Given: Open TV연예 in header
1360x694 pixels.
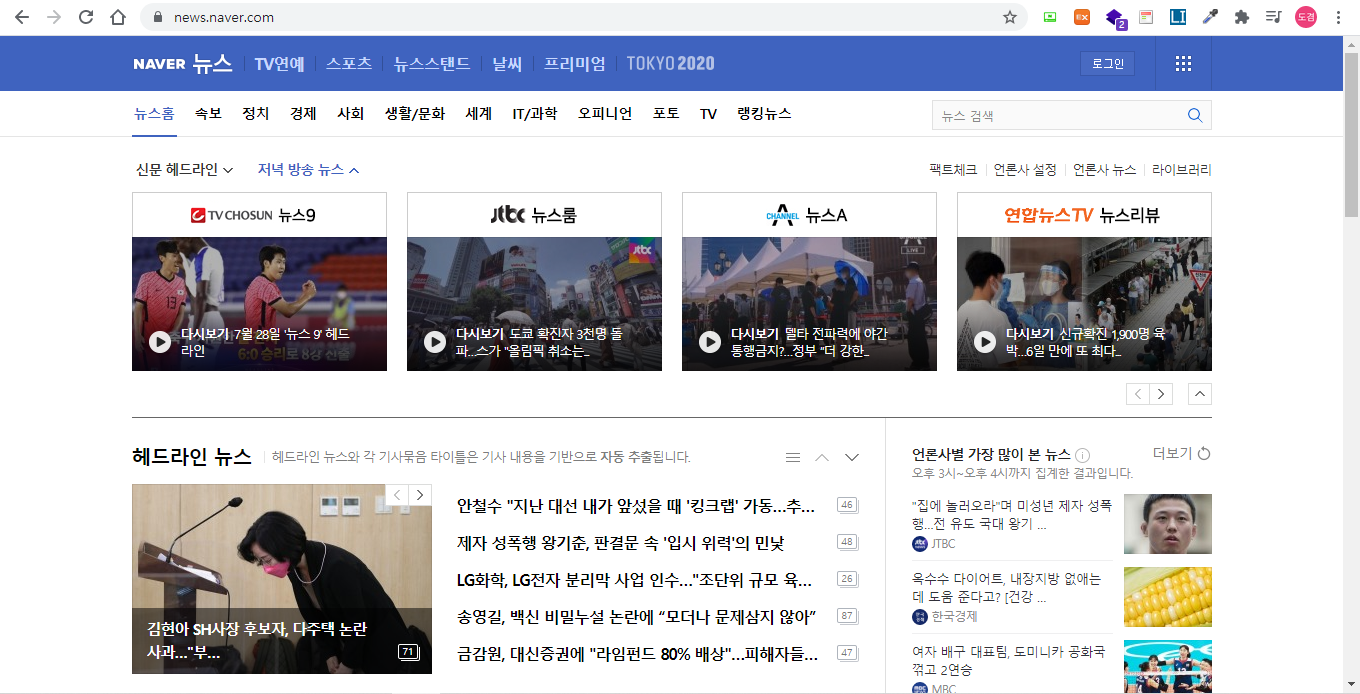Looking at the screenshot, I should (279, 64).
